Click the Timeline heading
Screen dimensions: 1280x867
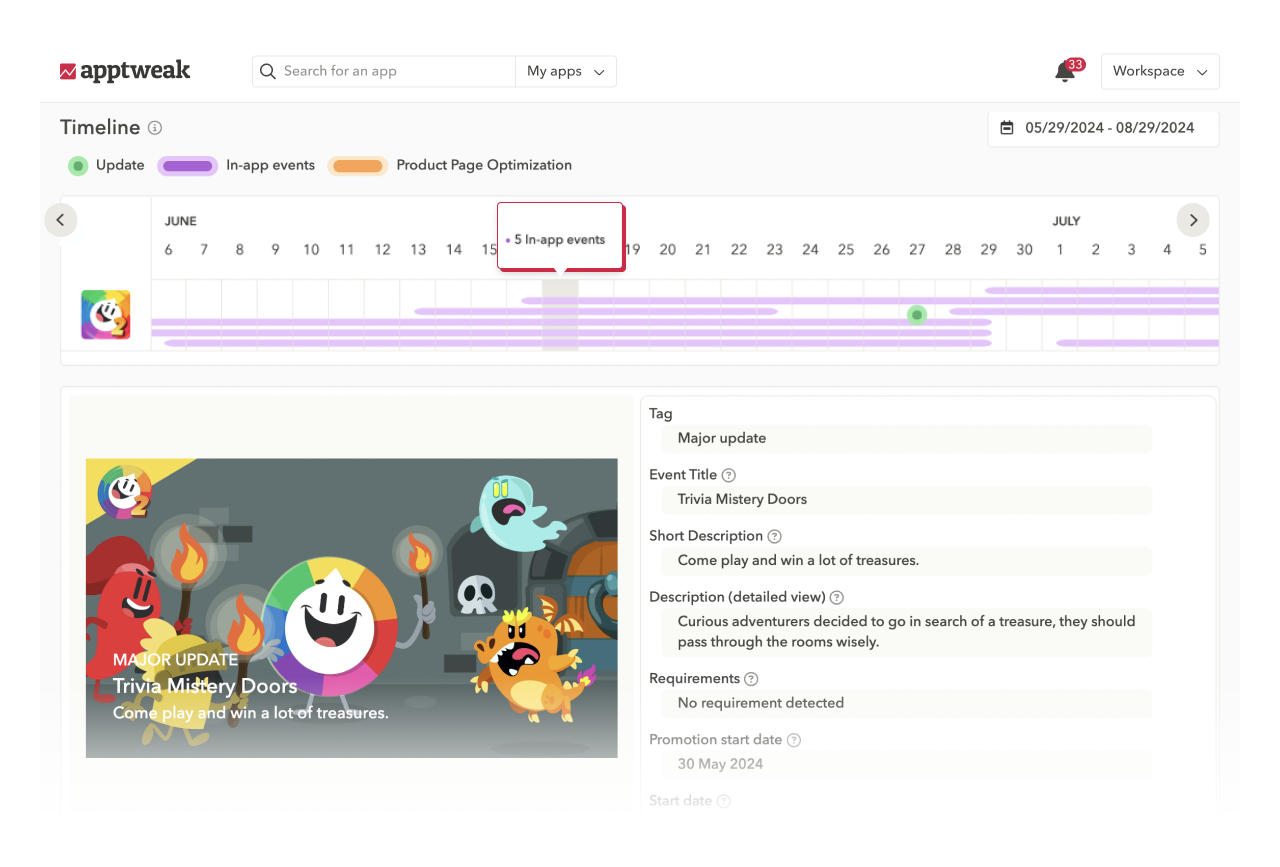(100, 127)
